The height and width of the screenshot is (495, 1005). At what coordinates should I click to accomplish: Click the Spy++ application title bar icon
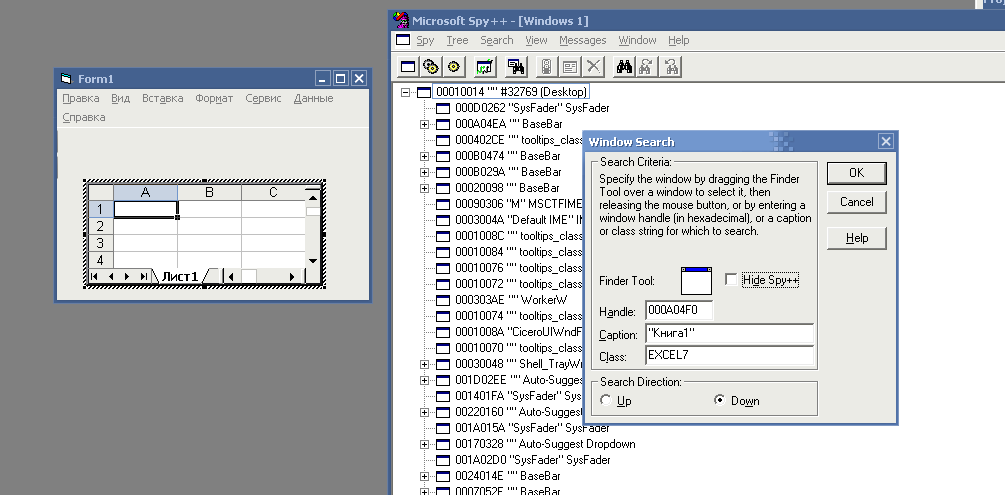pyautogui.click(x=401, y=21)
